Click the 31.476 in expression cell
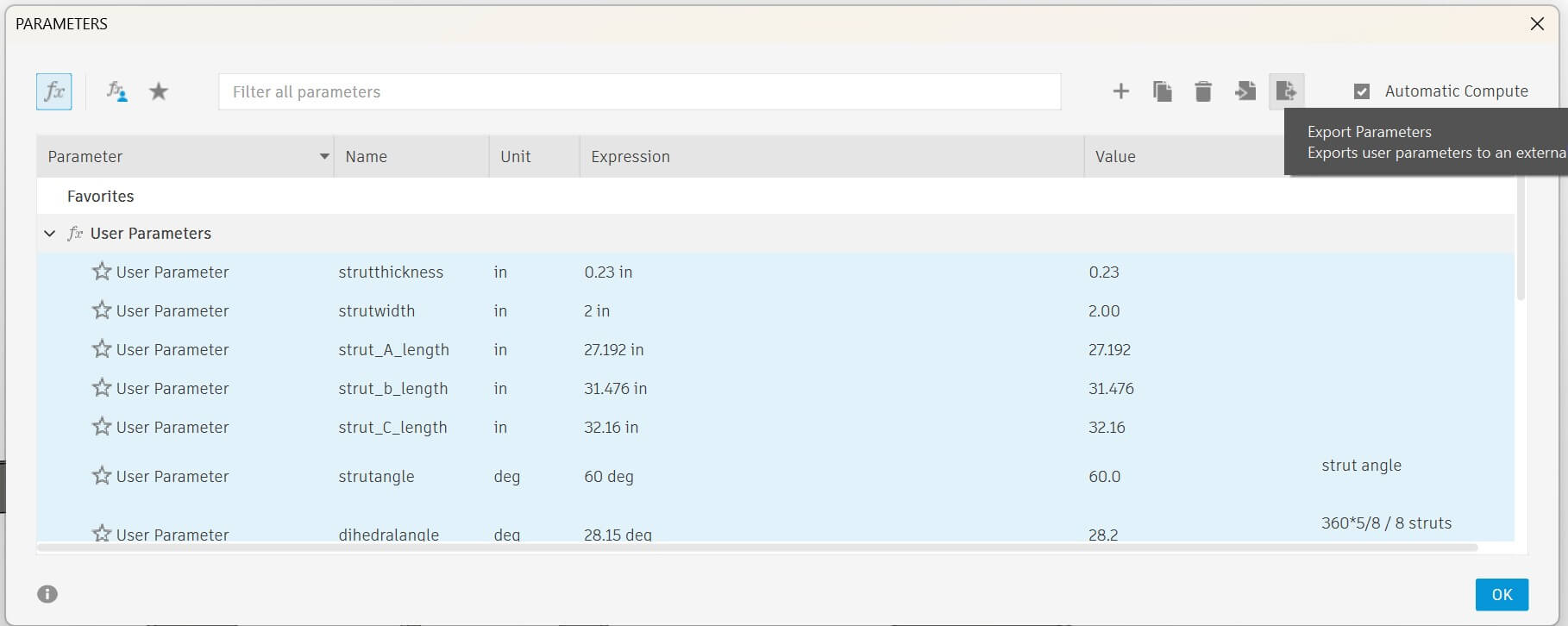Viewport: 1568px width, 626px height. 615,388
